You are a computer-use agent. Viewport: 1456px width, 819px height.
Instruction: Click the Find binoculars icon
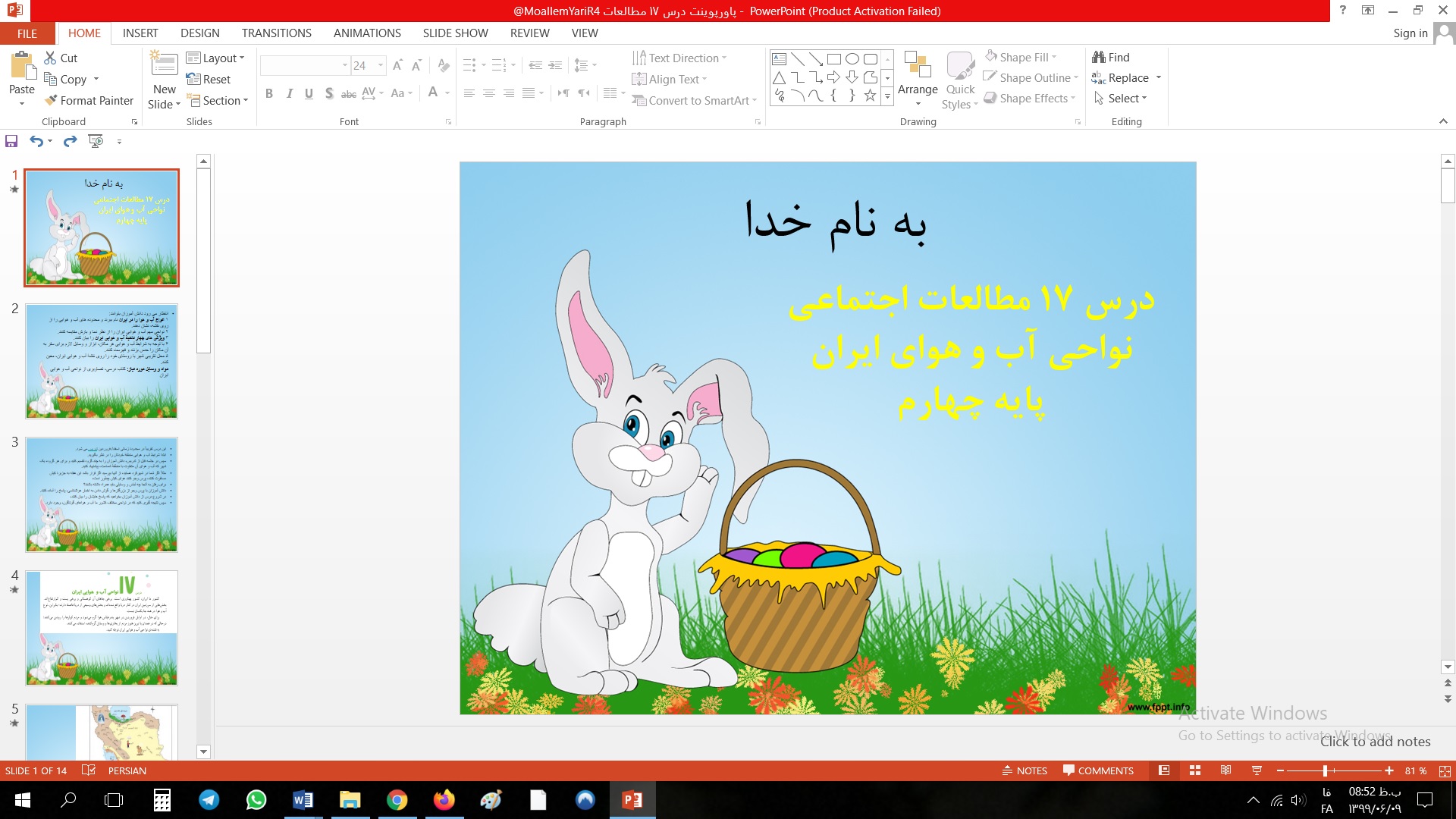point(1099,58)
